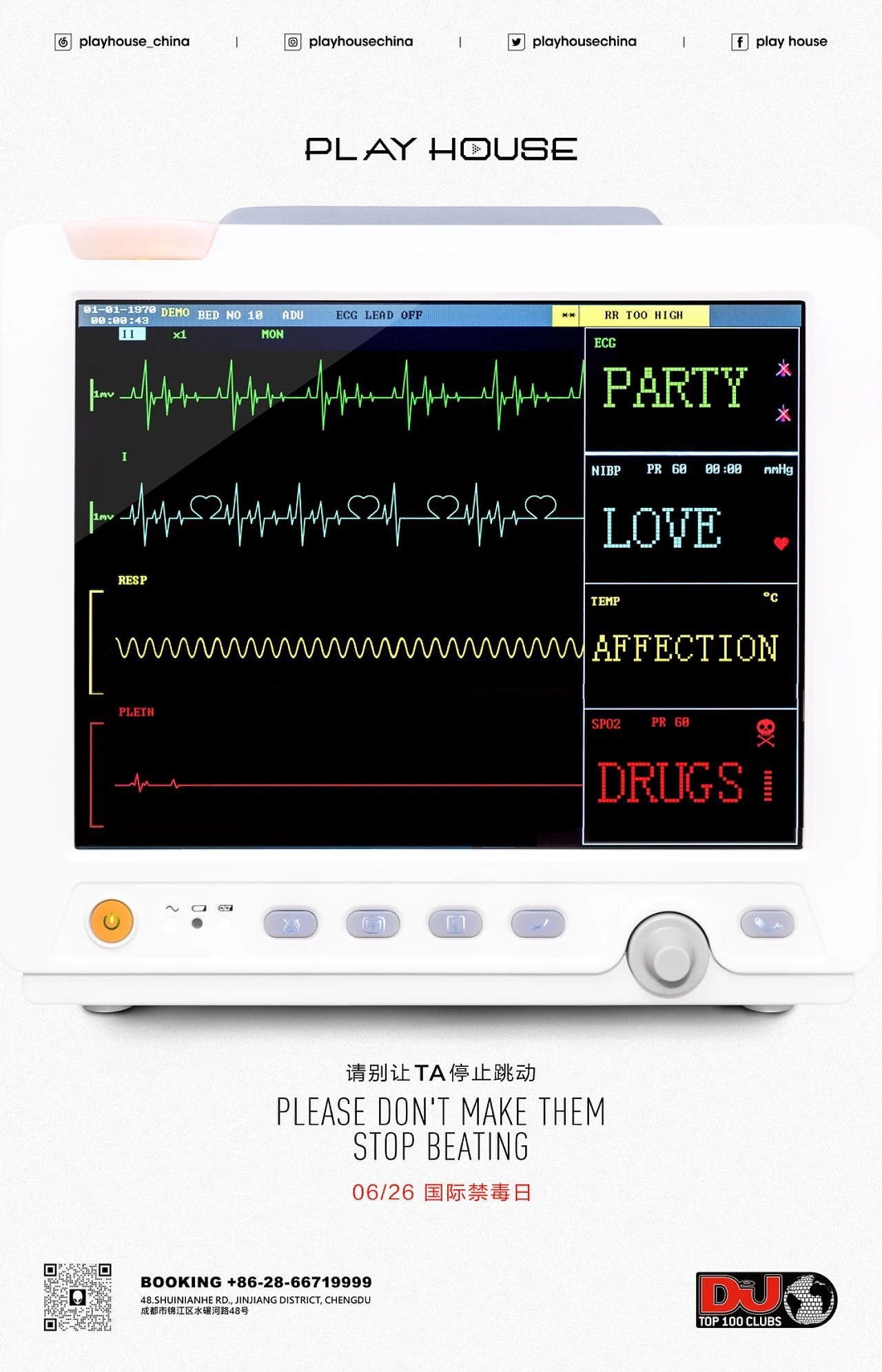Click the headline 'PLEASE DON'T MAKE THEM'

[x=441, y=1112]
